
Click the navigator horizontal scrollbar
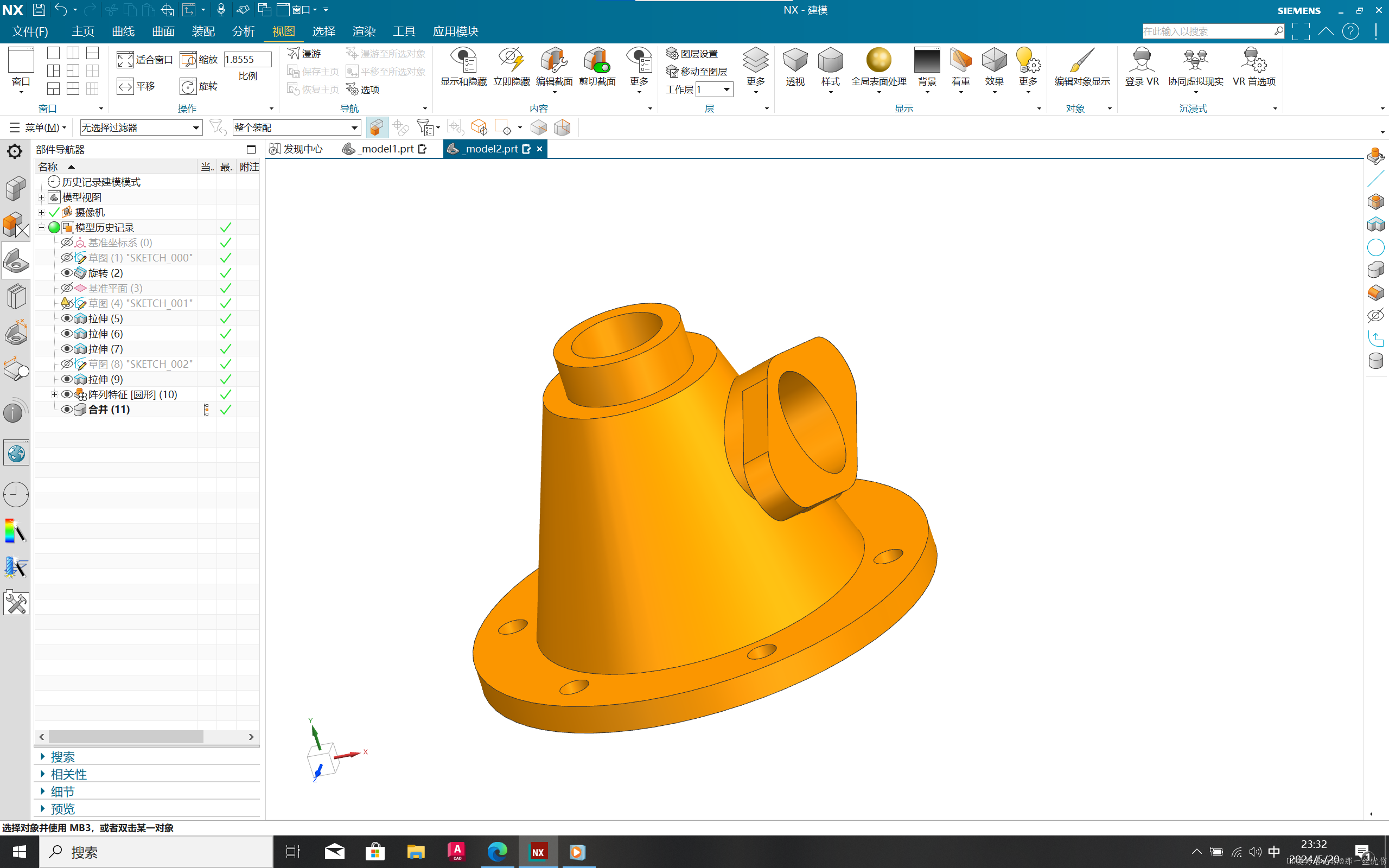[x=126, y=737]
